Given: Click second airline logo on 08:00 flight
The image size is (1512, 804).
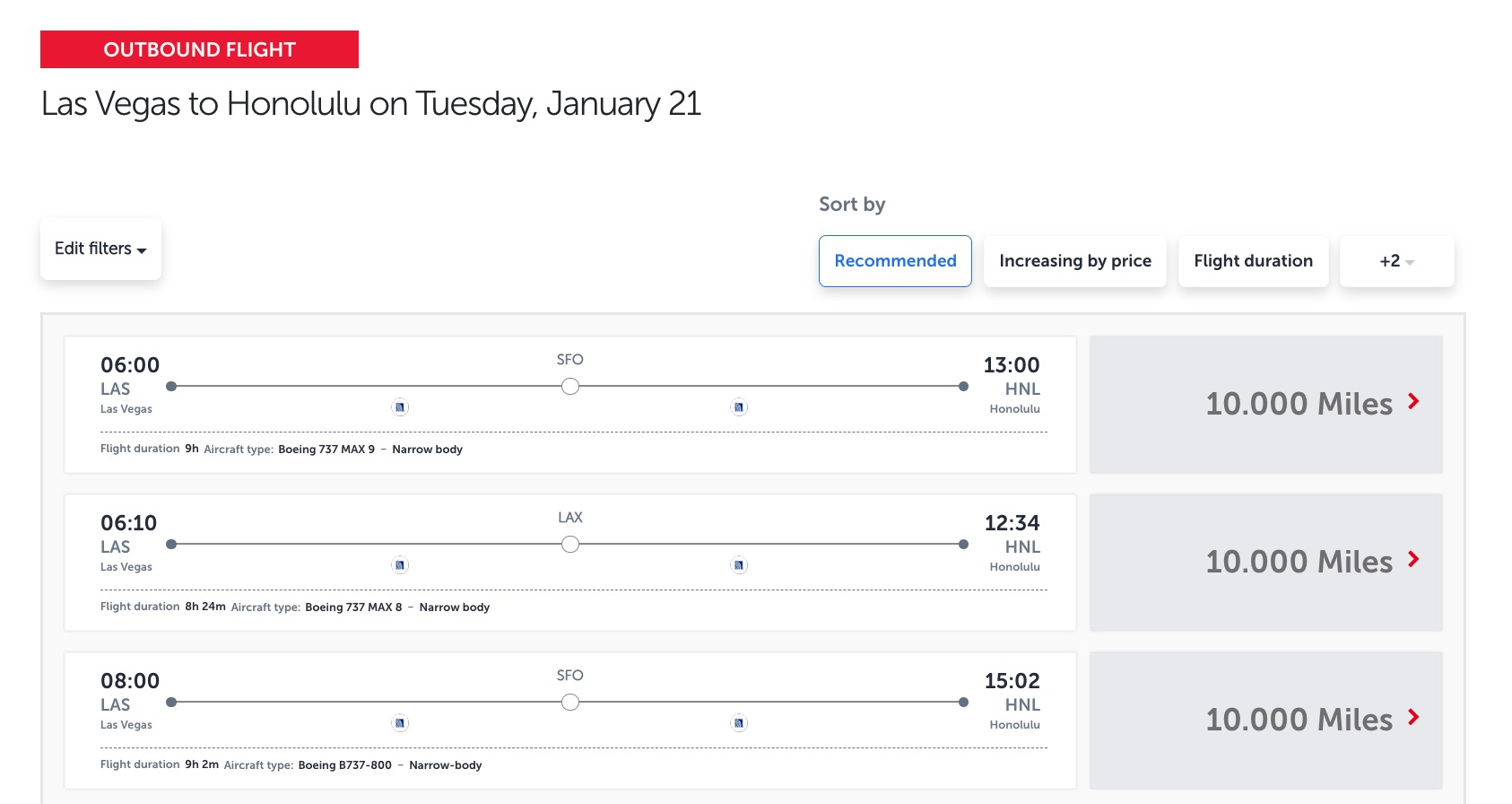Looking at the screenshot, I should (739, 723).
